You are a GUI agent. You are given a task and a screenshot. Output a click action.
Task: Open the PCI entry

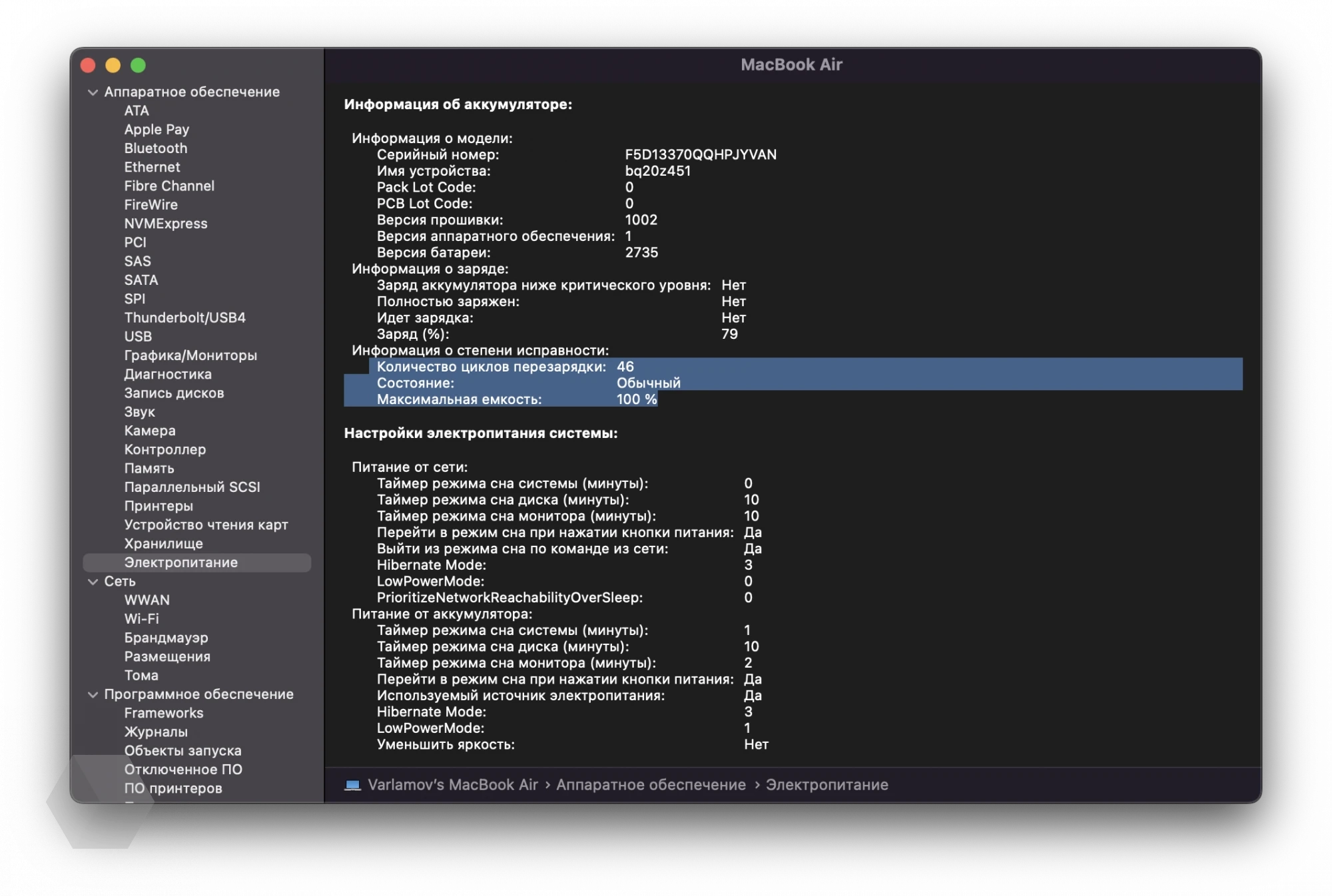coord(135,242)
